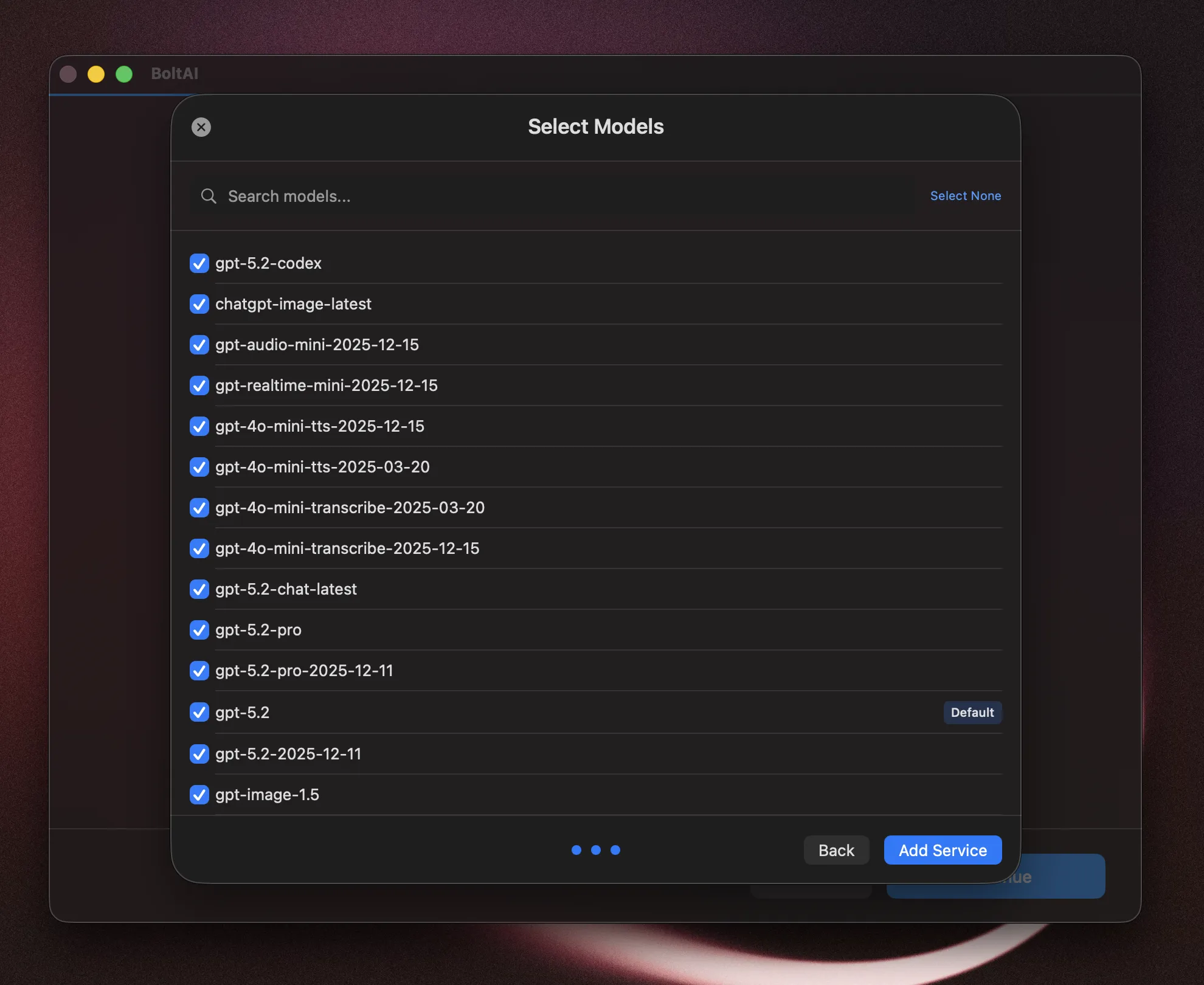
Task: Click the Select Models dialog title
Action: (x=596, y=126)
